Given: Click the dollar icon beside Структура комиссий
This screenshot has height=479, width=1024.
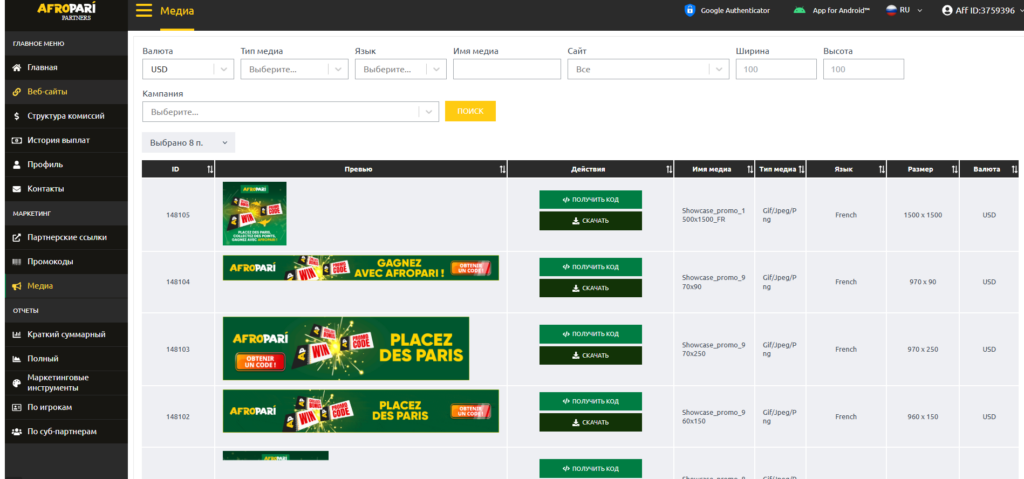Looking at the screenshot, I should coord(17,116).
